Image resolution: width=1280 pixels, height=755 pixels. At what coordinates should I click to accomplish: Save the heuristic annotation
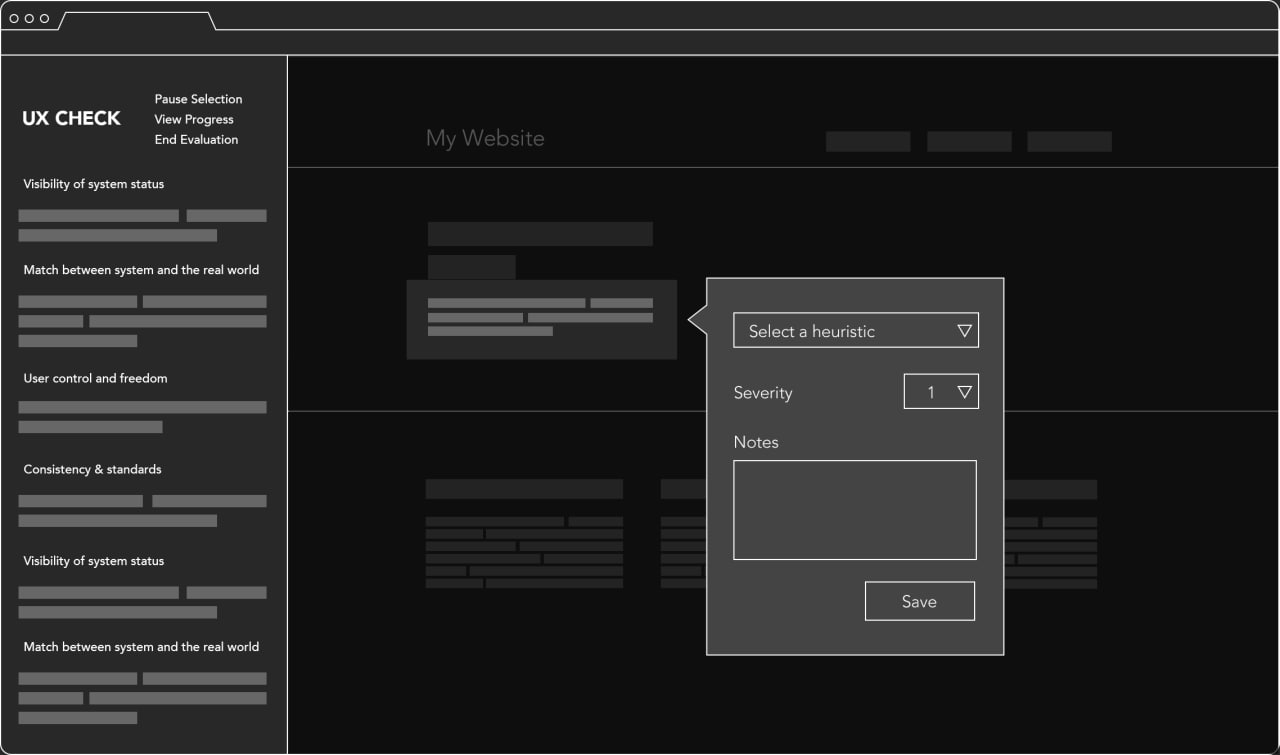(919, 601)
